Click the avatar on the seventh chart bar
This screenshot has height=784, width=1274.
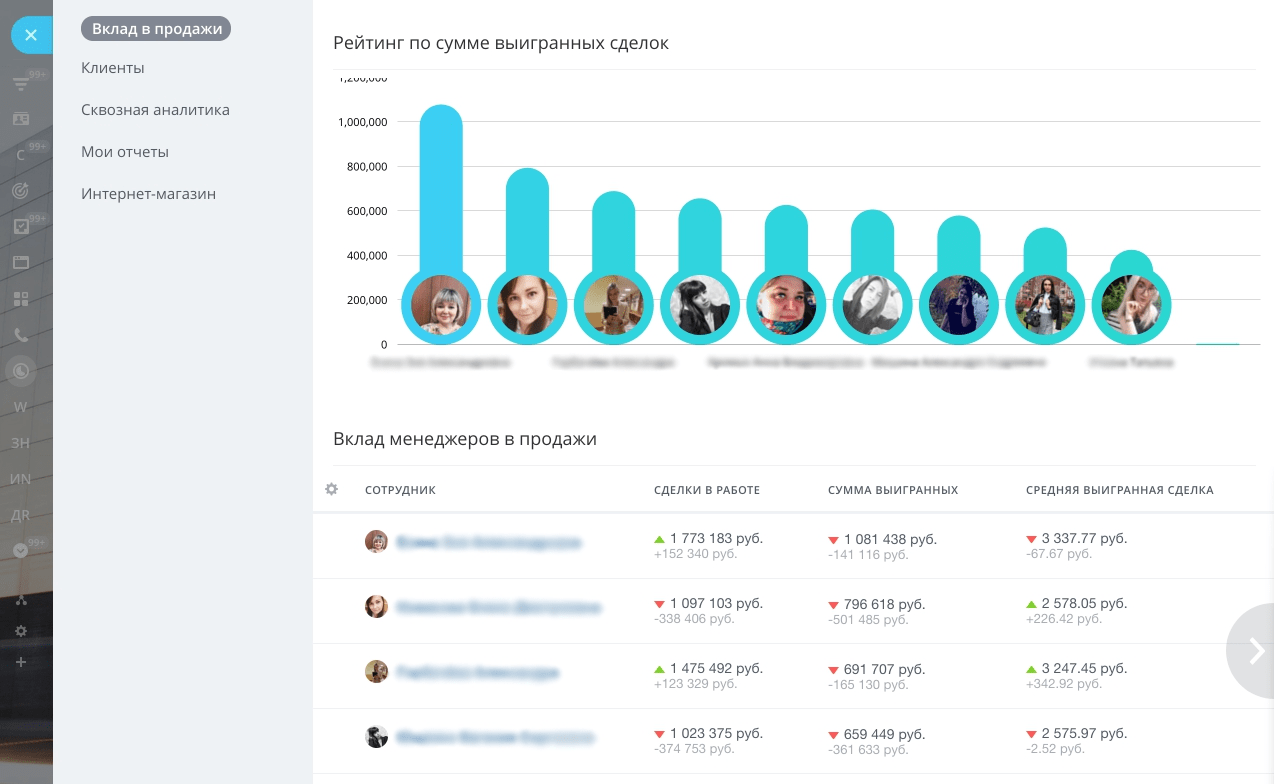click(x=958, y=305)
